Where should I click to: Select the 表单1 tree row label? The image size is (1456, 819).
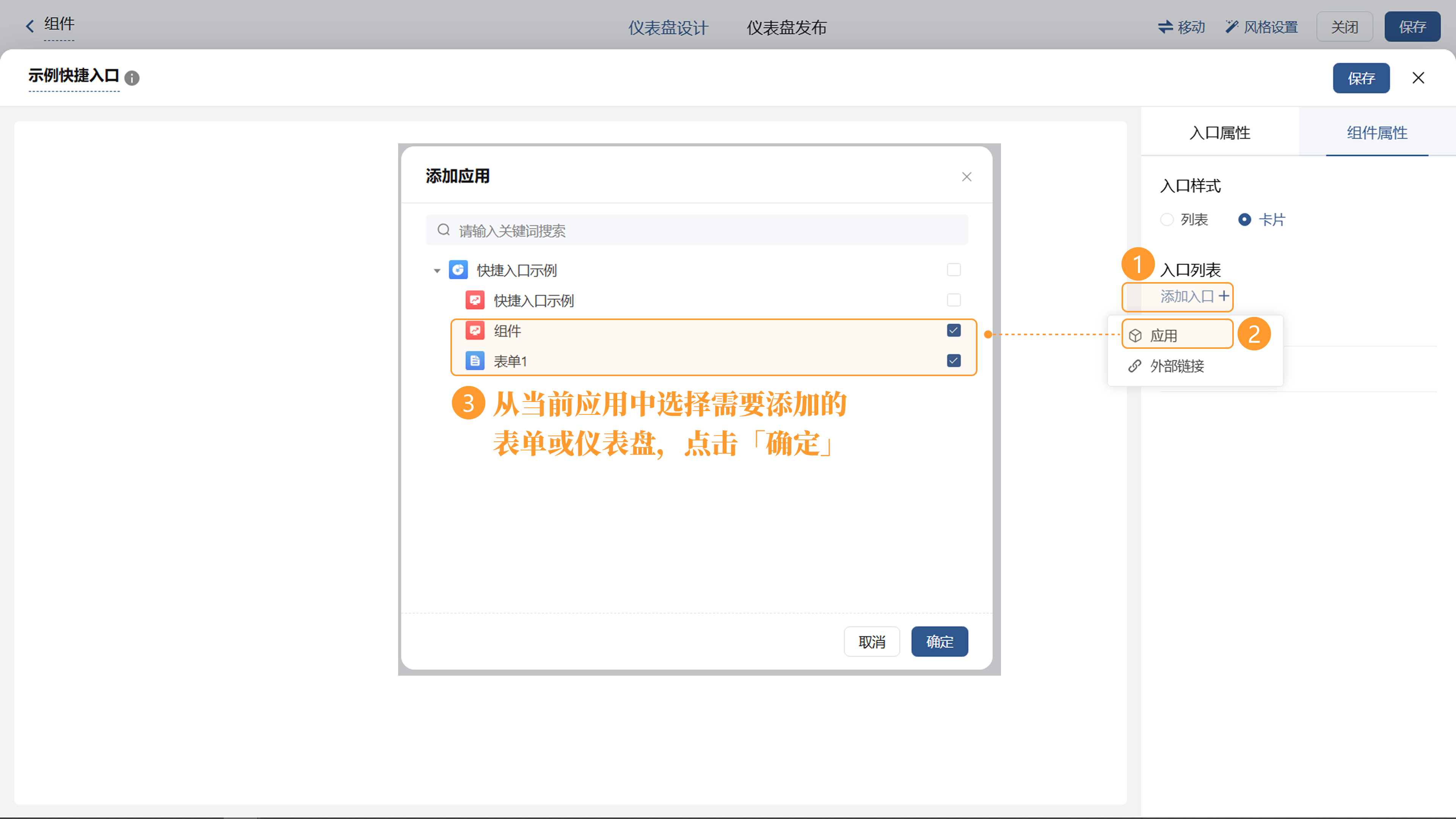(x=510, y=361)
